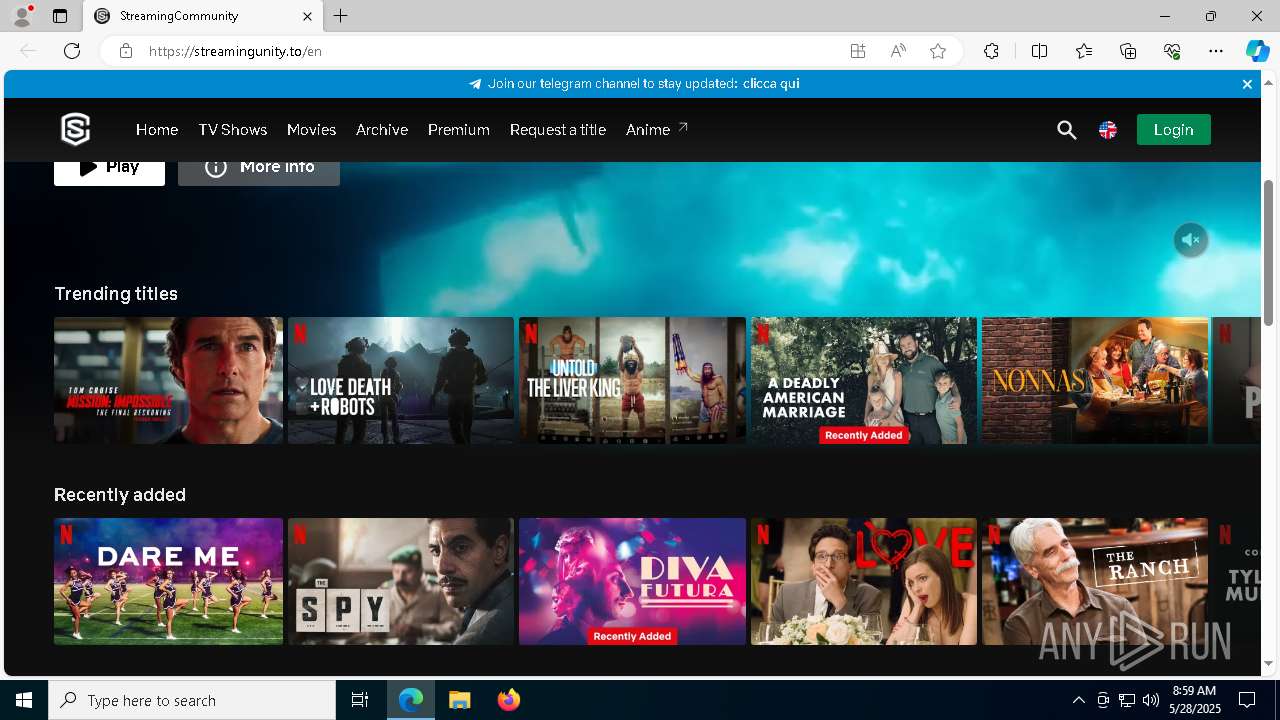
Task: Open the volume control tray icon
Action: click(x=1151, y=700)
